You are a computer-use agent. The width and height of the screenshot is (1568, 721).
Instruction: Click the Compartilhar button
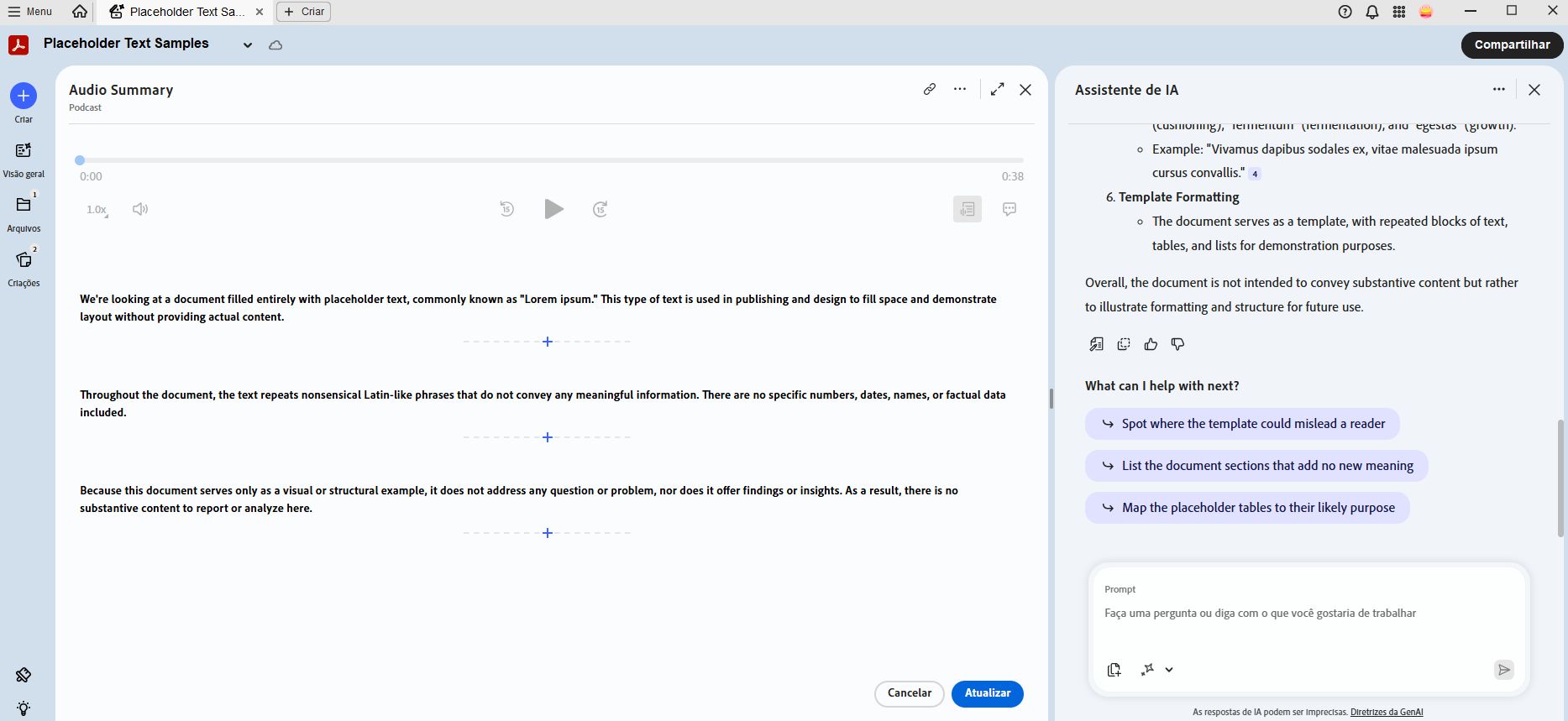pos(1513,45)
